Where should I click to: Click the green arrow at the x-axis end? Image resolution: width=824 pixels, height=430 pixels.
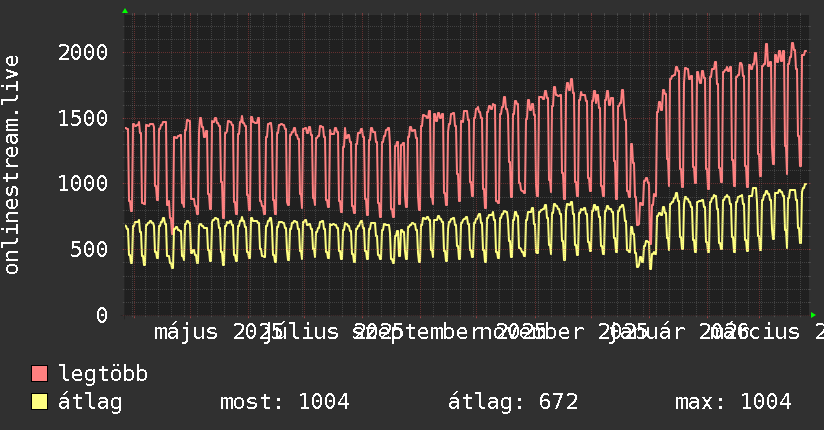click(x=813, y=315)
